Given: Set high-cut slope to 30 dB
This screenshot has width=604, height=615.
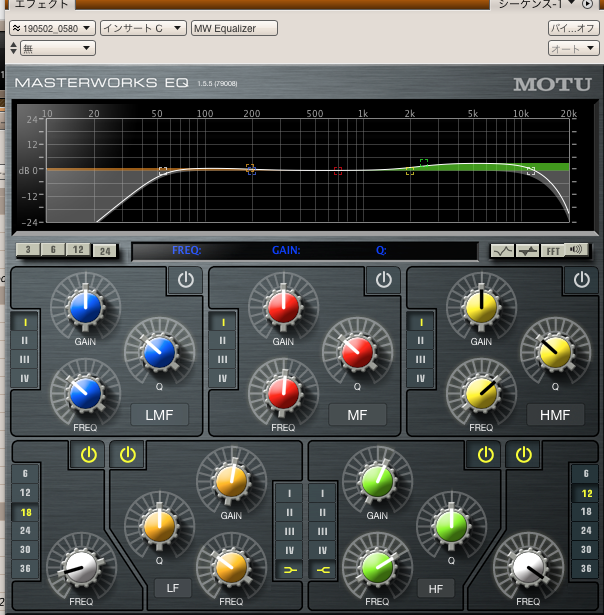Looking at the screenshot, I should click(586, 549).
